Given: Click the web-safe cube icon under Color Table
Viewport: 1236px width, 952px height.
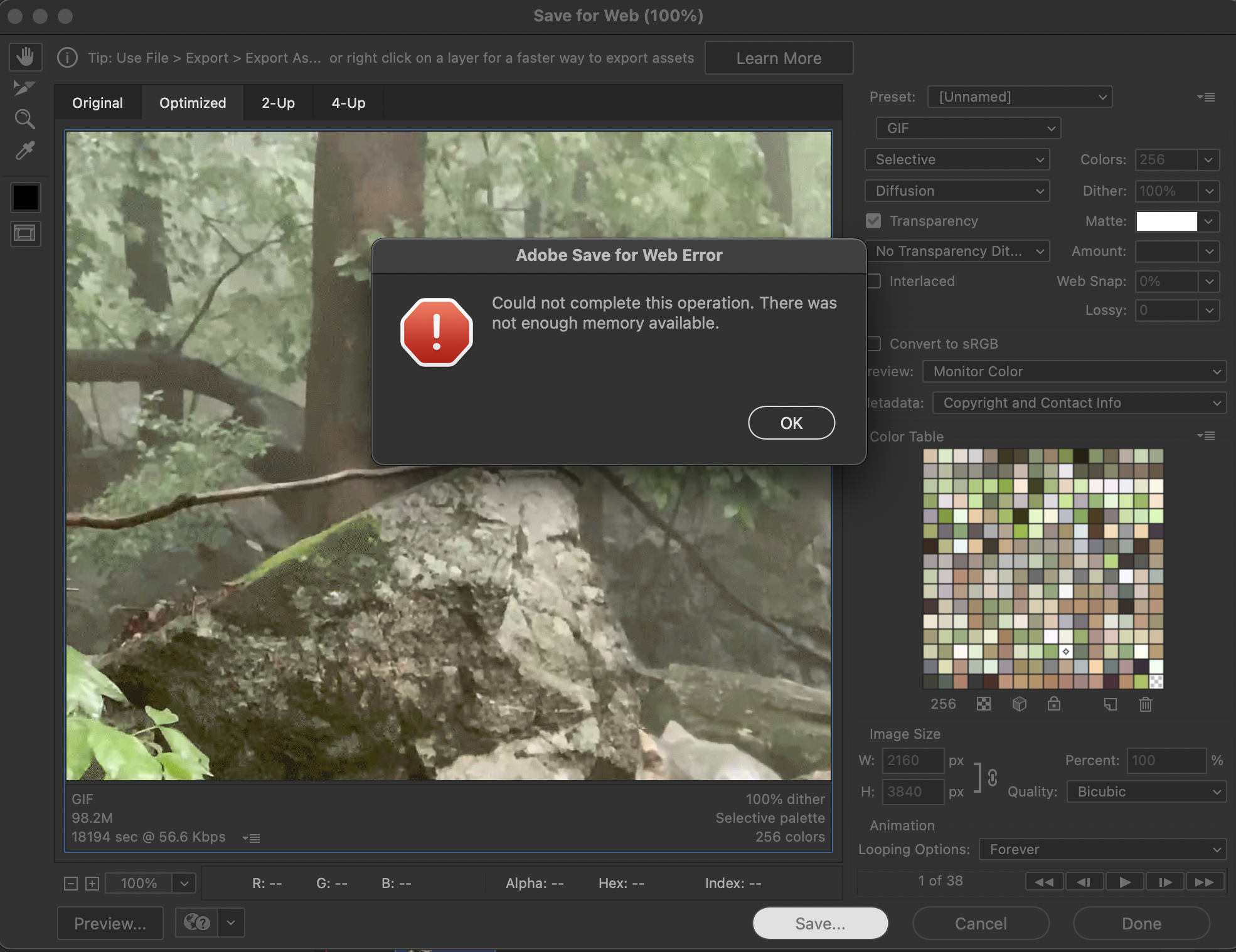Looking at the screenshot, I should 1019,704.
